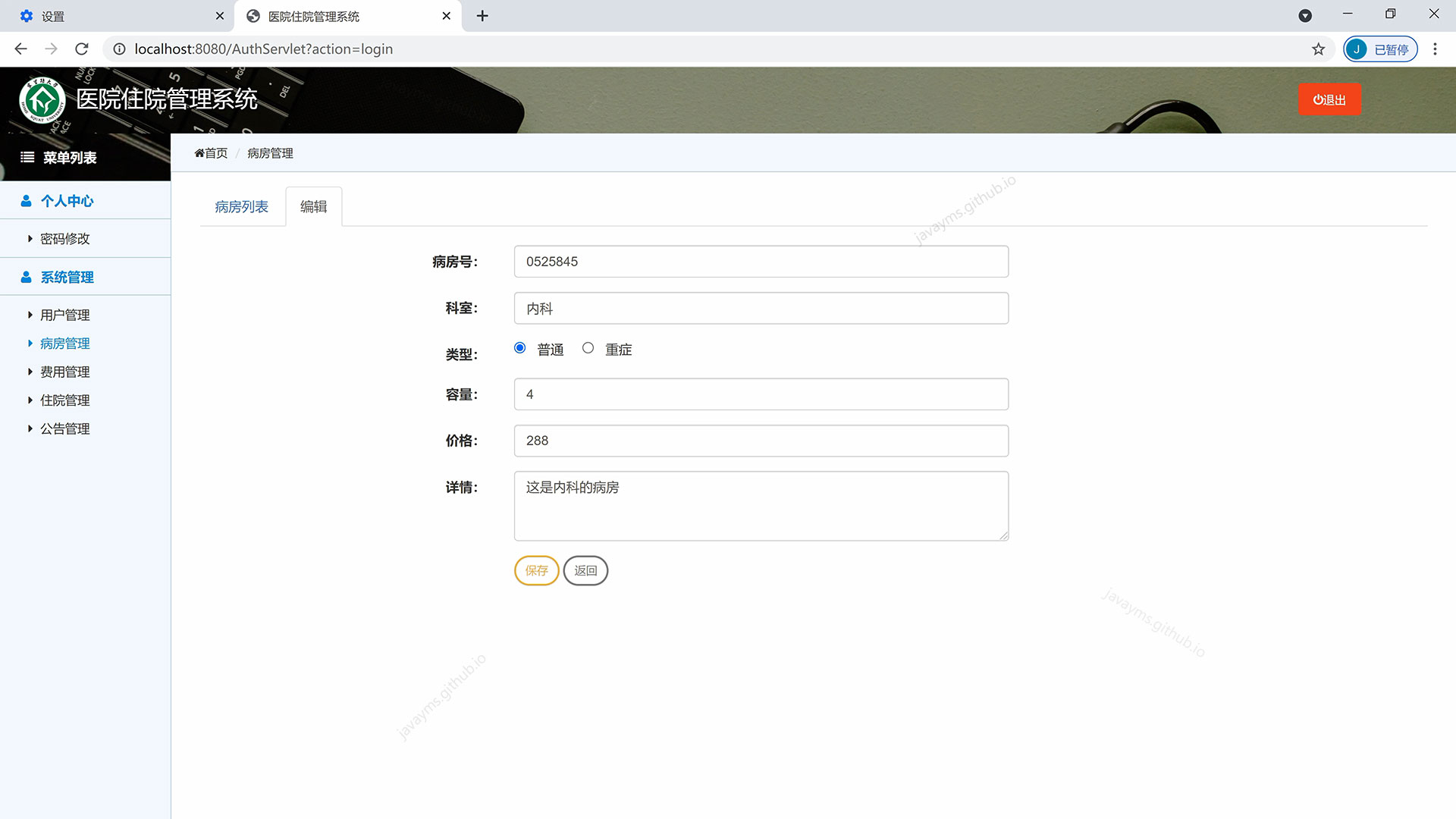Open 住院管理 in the sidebar
The width and height of the screenshot is (1456, 819).
64,400
